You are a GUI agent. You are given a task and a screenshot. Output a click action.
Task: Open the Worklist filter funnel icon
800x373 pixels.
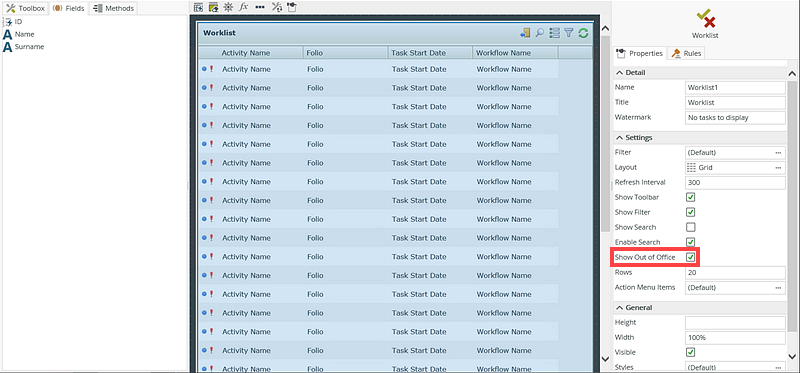pyautogui.click(x=569, y=33)
